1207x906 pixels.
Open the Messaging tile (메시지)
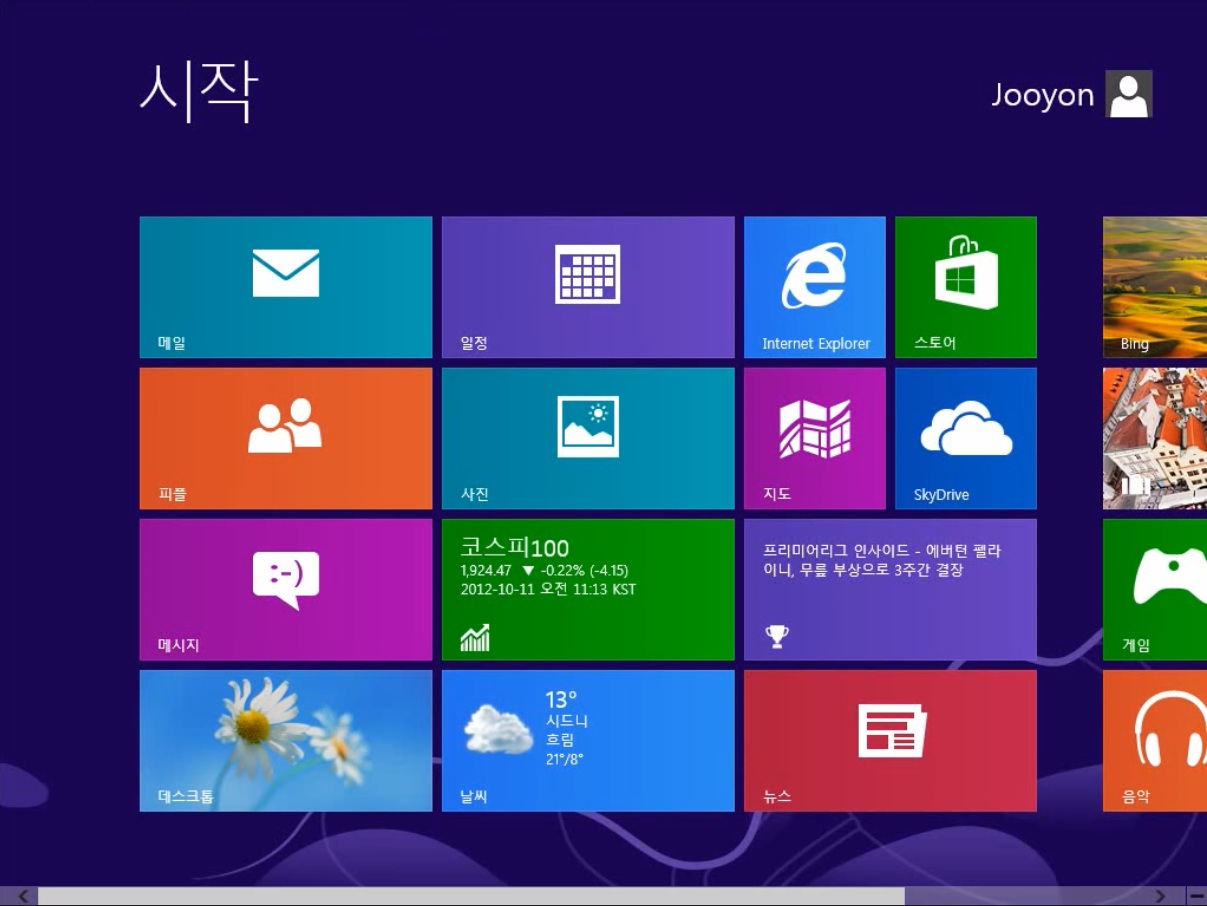coord(286,590)
